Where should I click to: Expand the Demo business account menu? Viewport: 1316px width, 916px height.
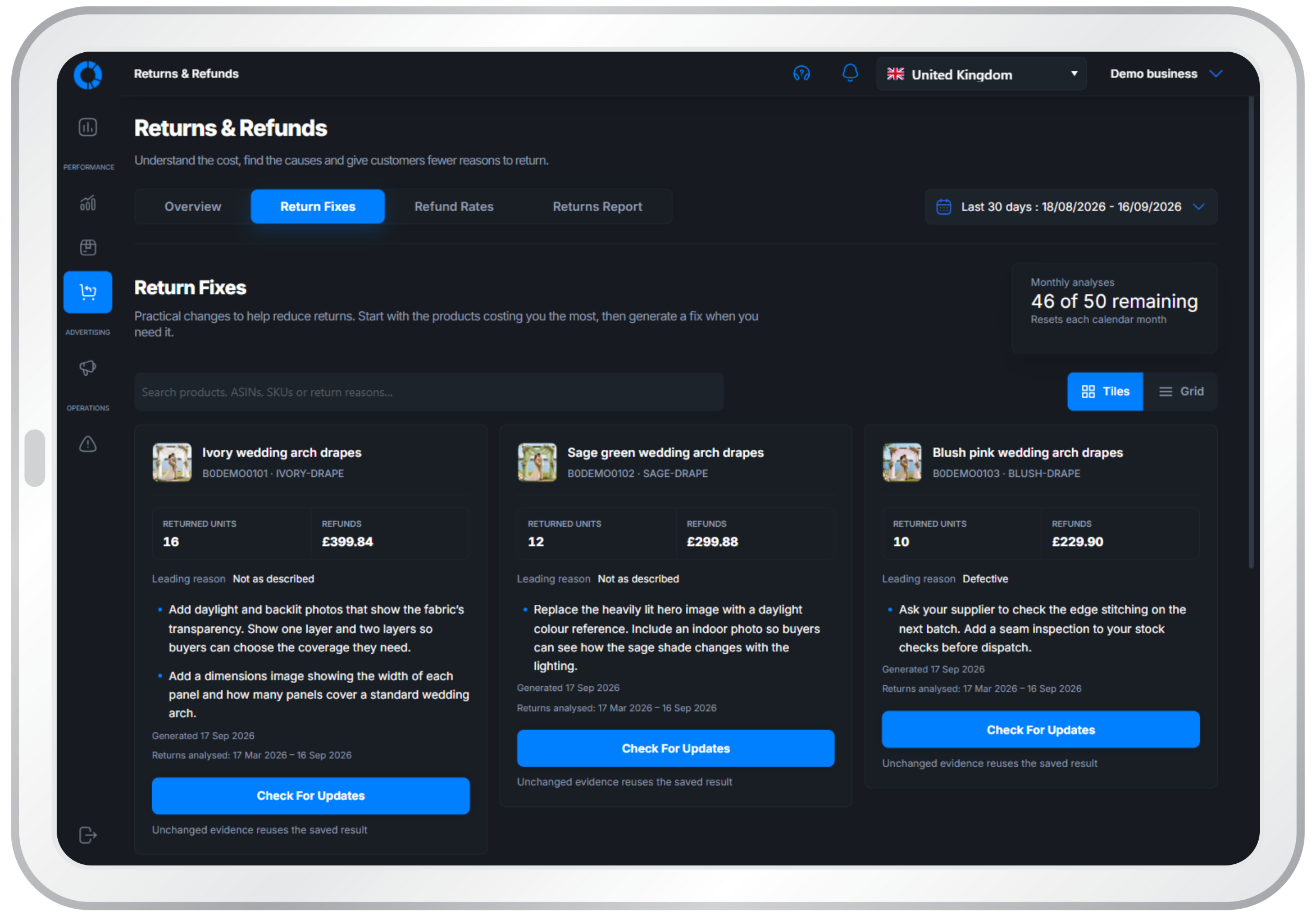(1165, 74)
